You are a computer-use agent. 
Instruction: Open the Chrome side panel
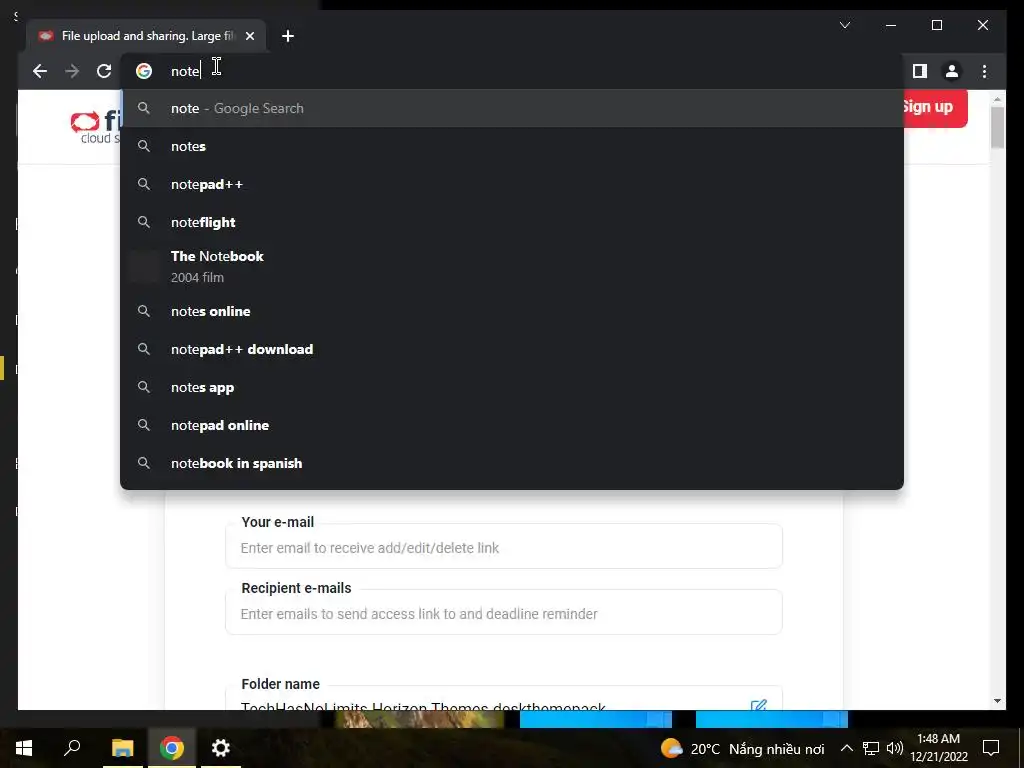920,71
